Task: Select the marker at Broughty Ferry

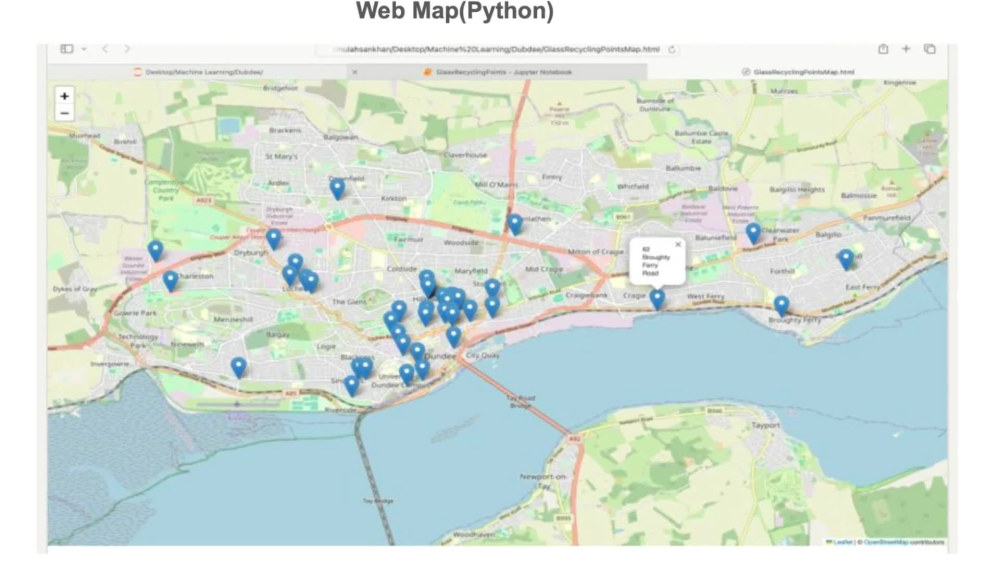Action: click(x=781, y=306)
